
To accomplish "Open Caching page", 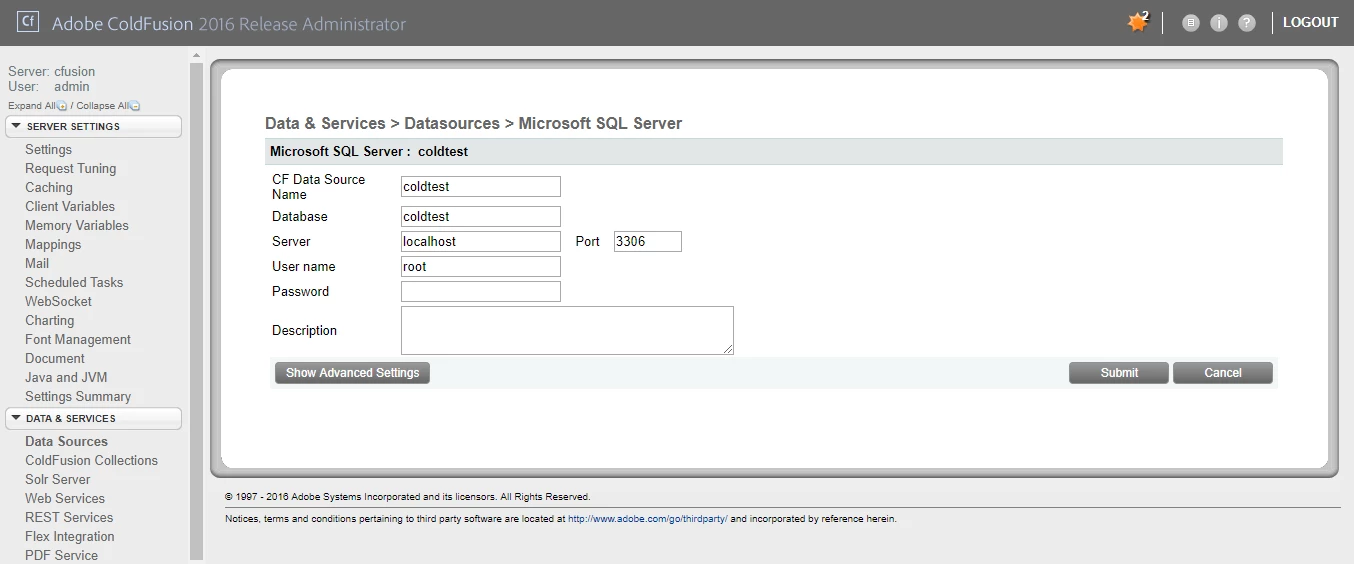I will point(49,187).
